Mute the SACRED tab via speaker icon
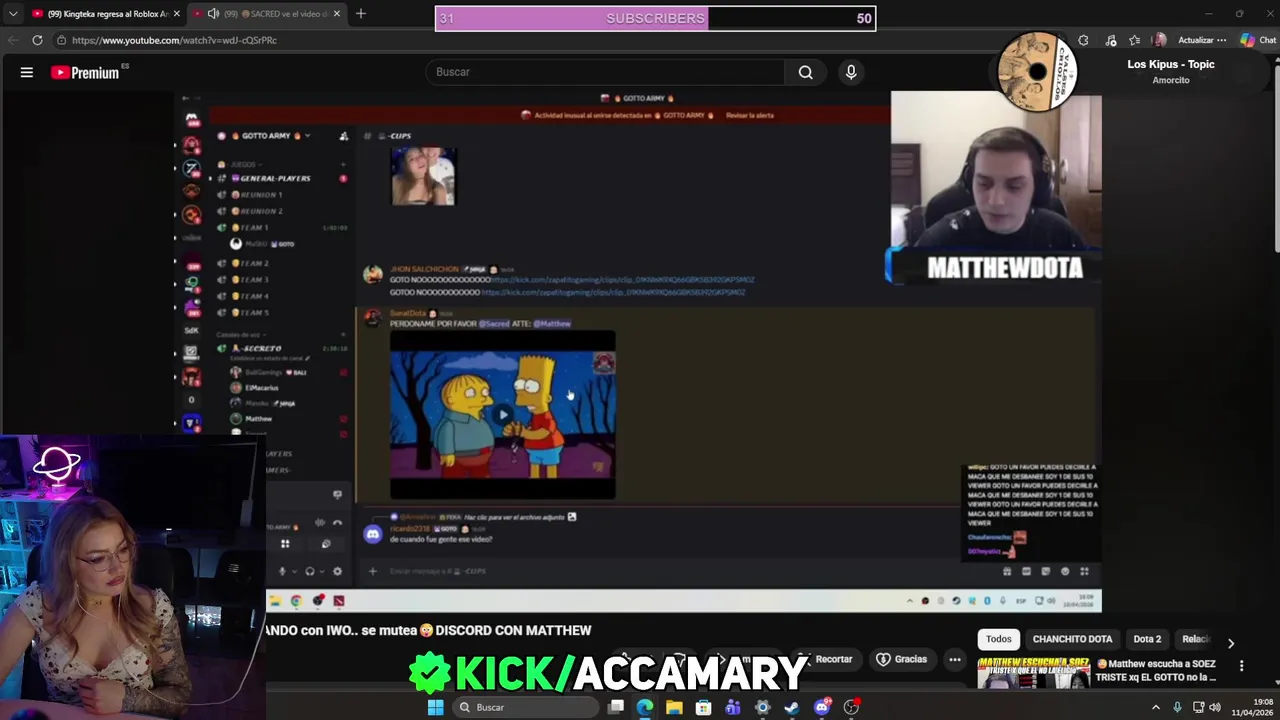The height and width of the screenshot is (720, 1280). [x=213, y=14]
